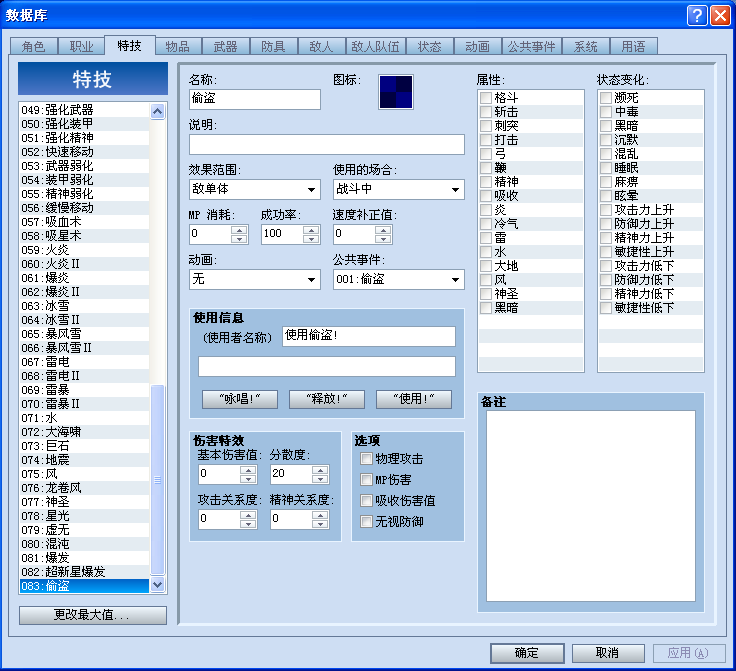
Task: Cancel with the 取消 button
Action: tap(608, 653)
